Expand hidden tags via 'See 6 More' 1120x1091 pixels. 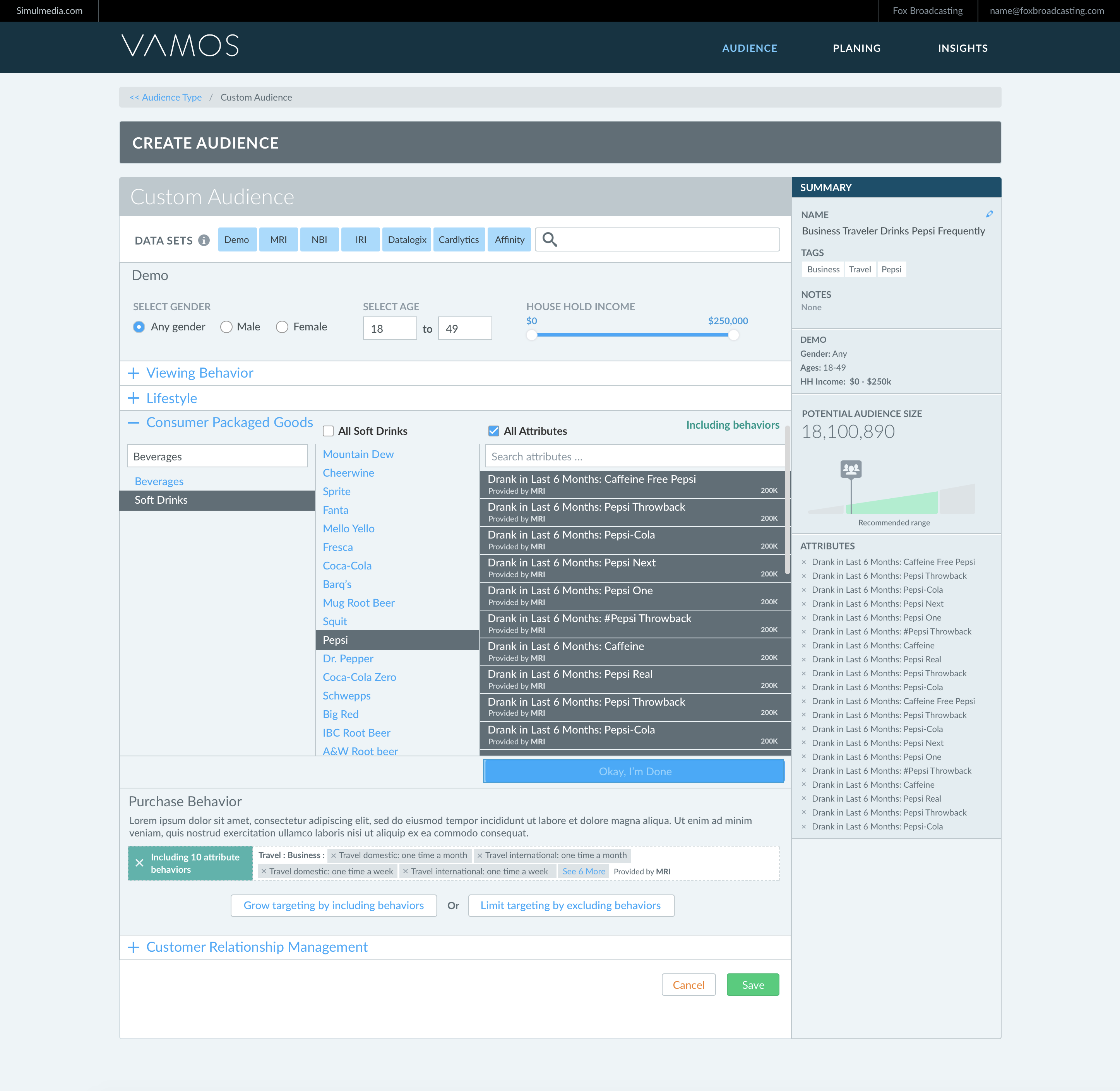click(x=584, y=872)
